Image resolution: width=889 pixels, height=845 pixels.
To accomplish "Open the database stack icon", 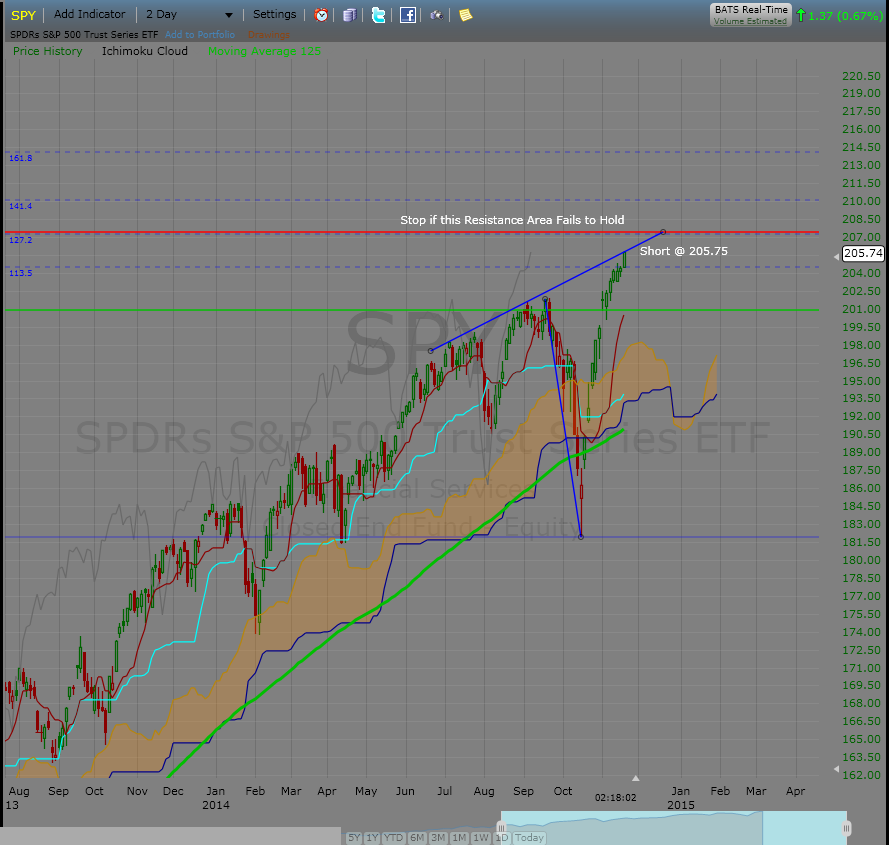I will coord(350,15).
